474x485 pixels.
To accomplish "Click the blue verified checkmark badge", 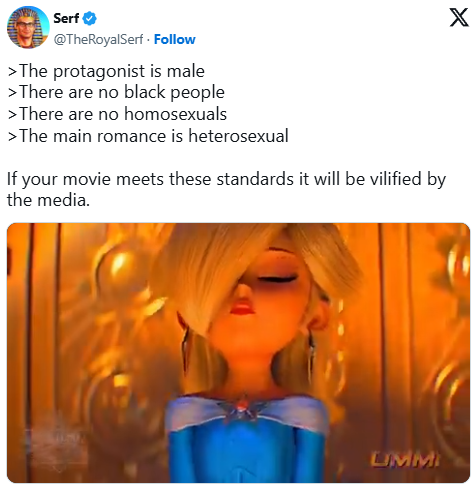I will pyautogui.click(x=89, y=18).
